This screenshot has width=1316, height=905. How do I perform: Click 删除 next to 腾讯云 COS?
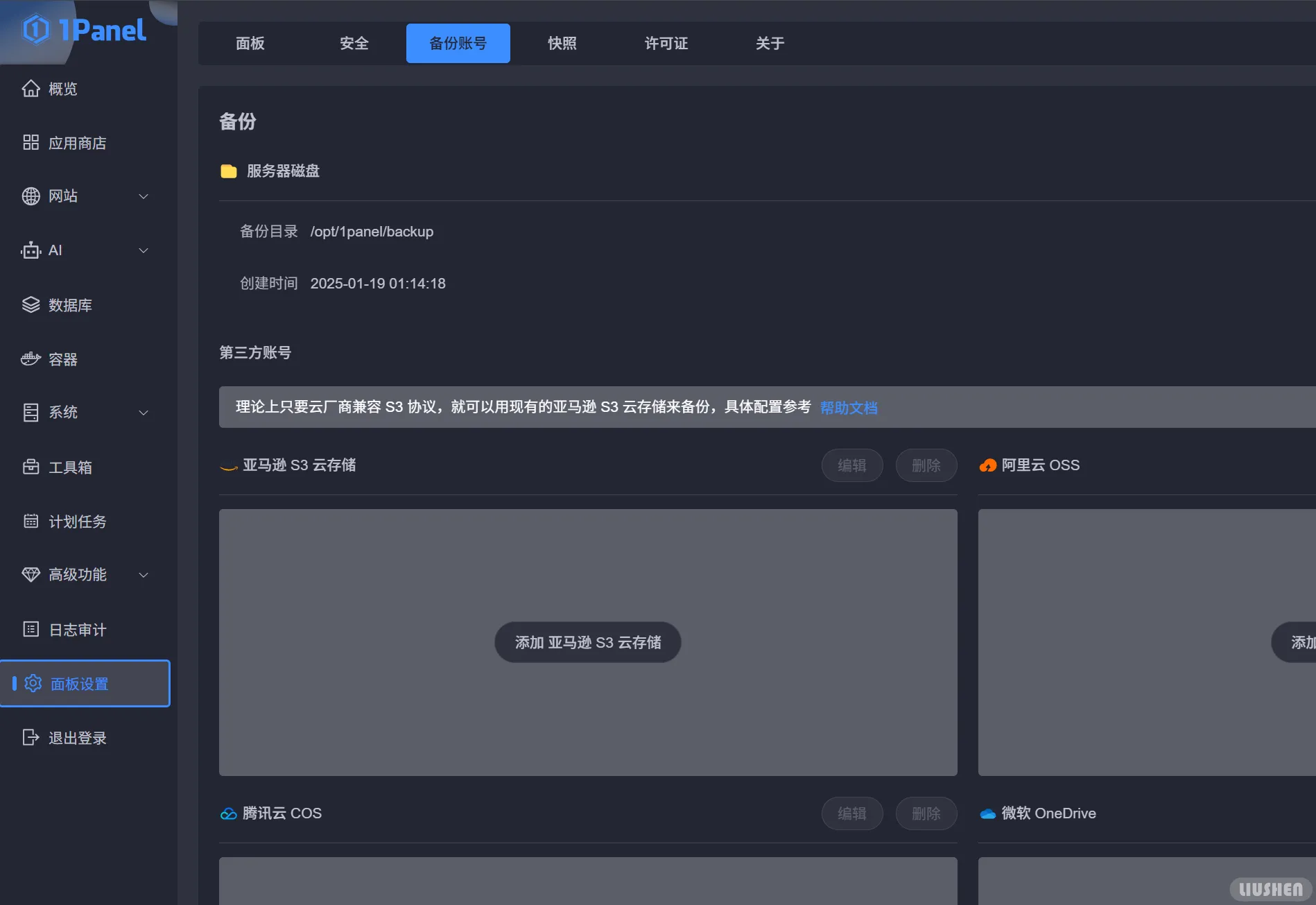point(926,813)
